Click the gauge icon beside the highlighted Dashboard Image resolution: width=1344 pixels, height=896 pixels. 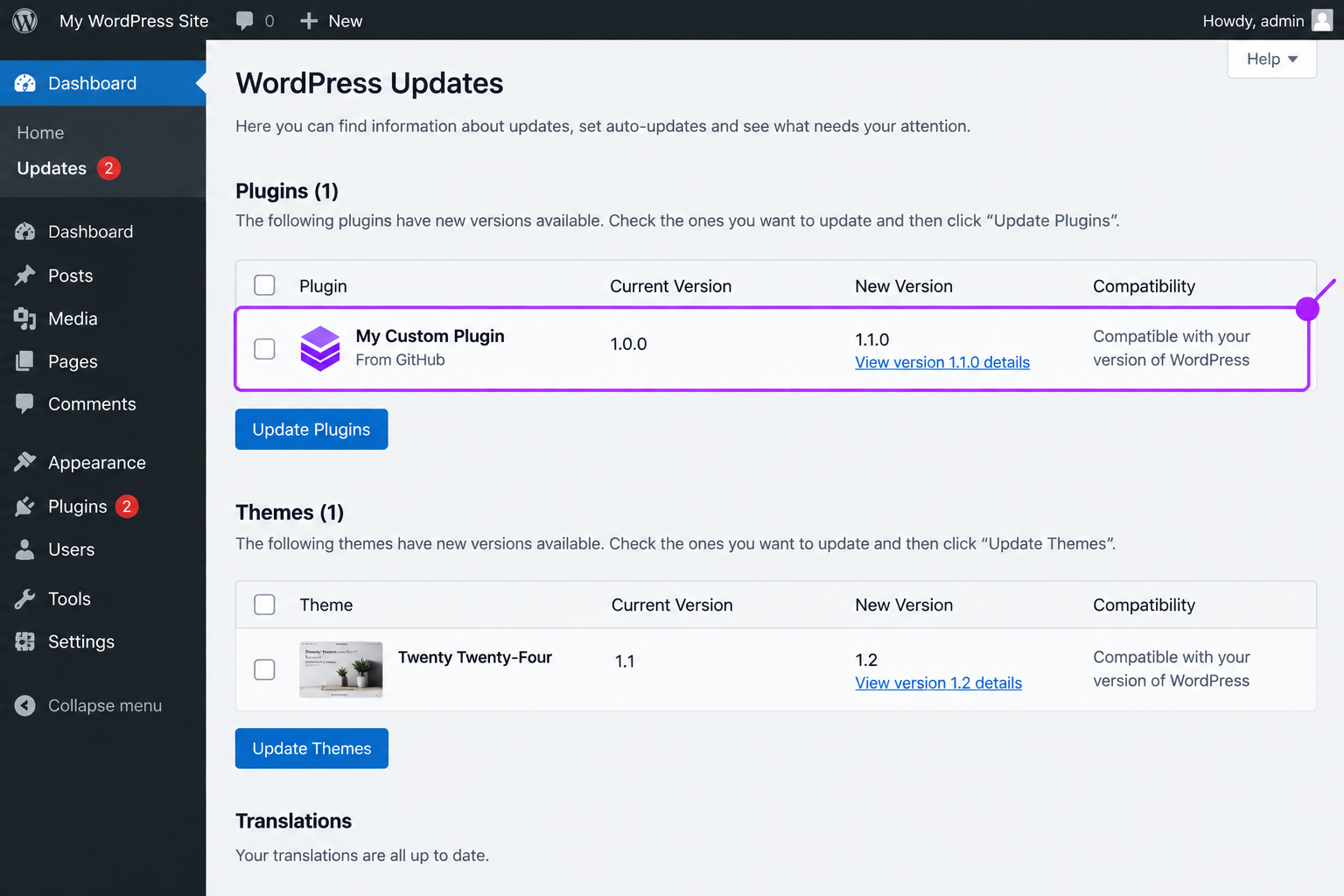pyautogui.click(x=25, y=83)
